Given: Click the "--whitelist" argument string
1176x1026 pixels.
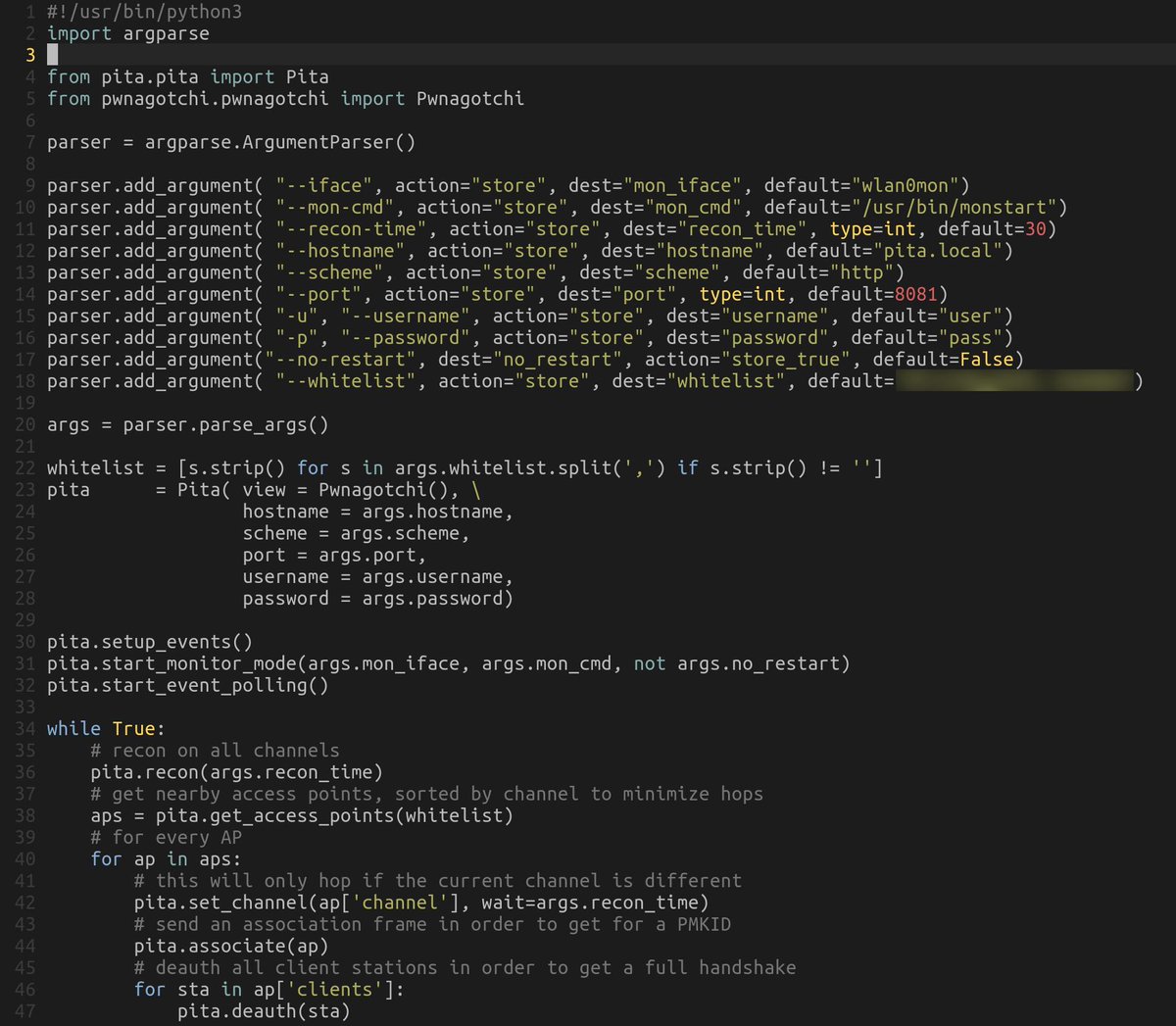Looking at the screenshot, I should pos(346,380).
